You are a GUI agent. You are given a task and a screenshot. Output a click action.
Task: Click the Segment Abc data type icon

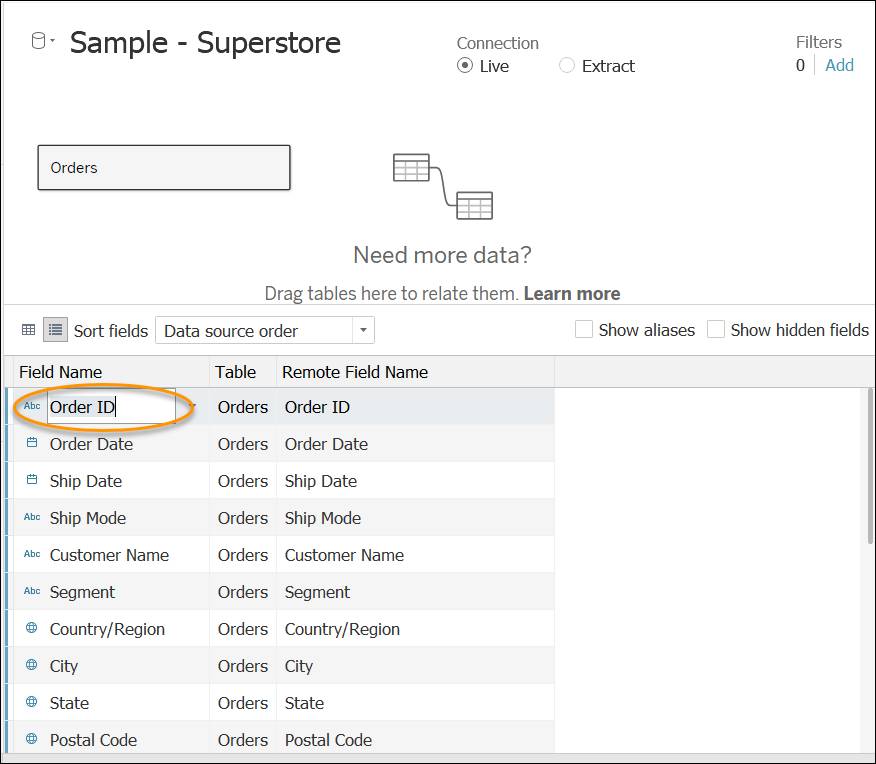click(32, 591)
